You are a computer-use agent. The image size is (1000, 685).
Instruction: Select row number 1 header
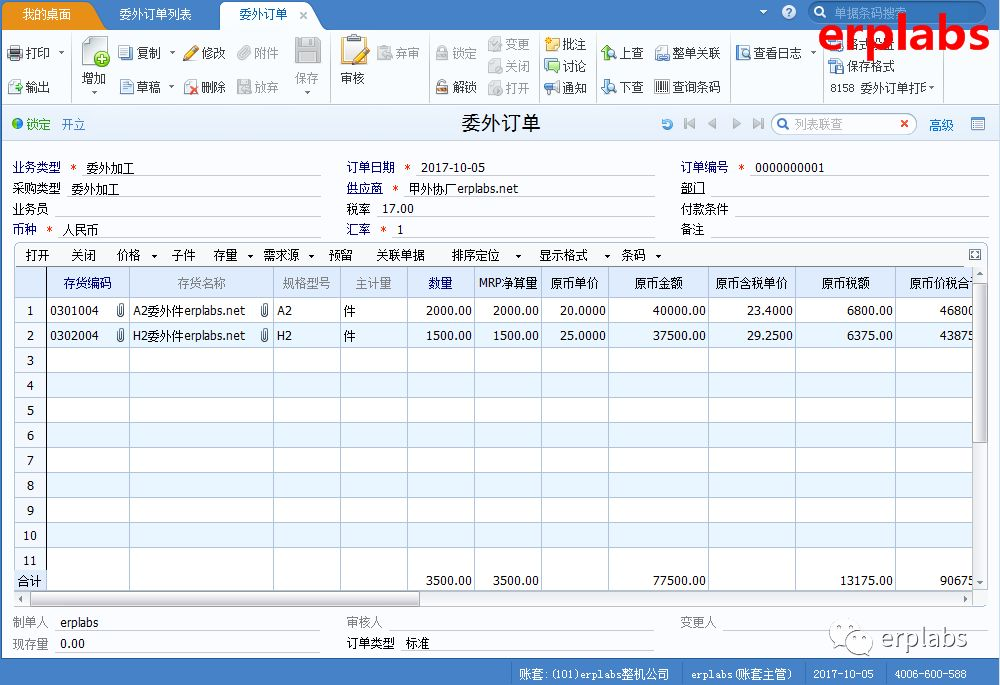(x=30, y=311)
